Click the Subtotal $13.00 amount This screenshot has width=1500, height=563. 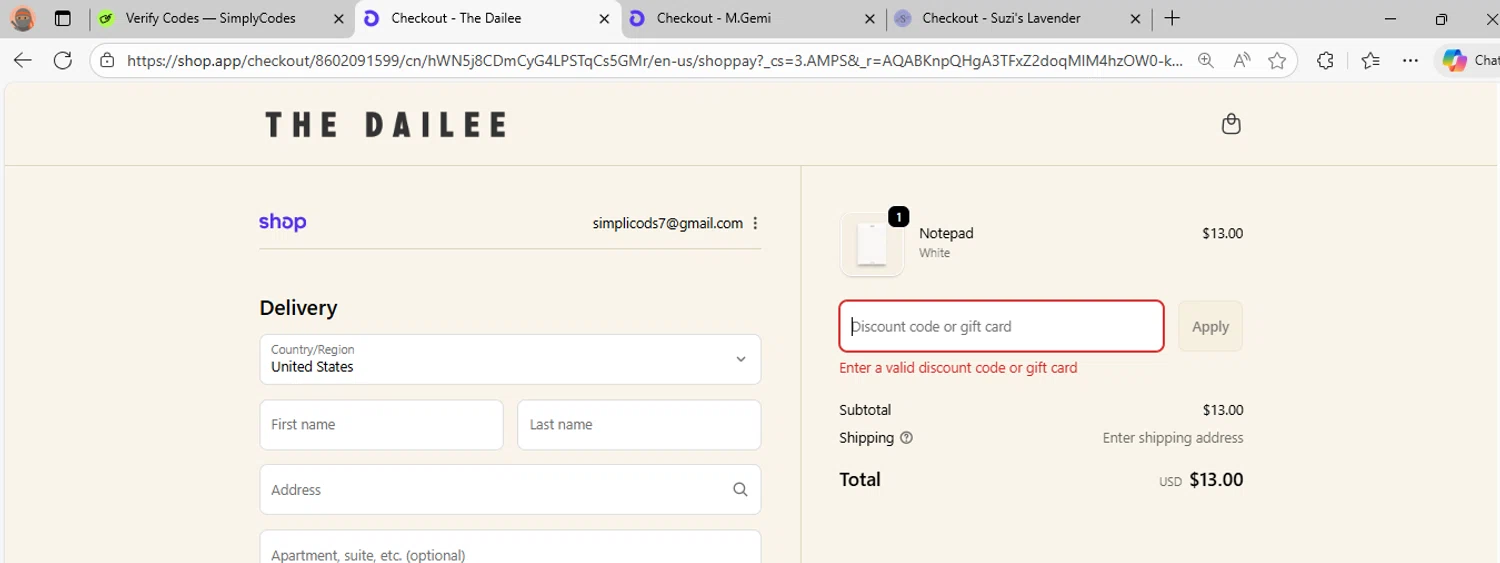click(x=1223, y=410)
